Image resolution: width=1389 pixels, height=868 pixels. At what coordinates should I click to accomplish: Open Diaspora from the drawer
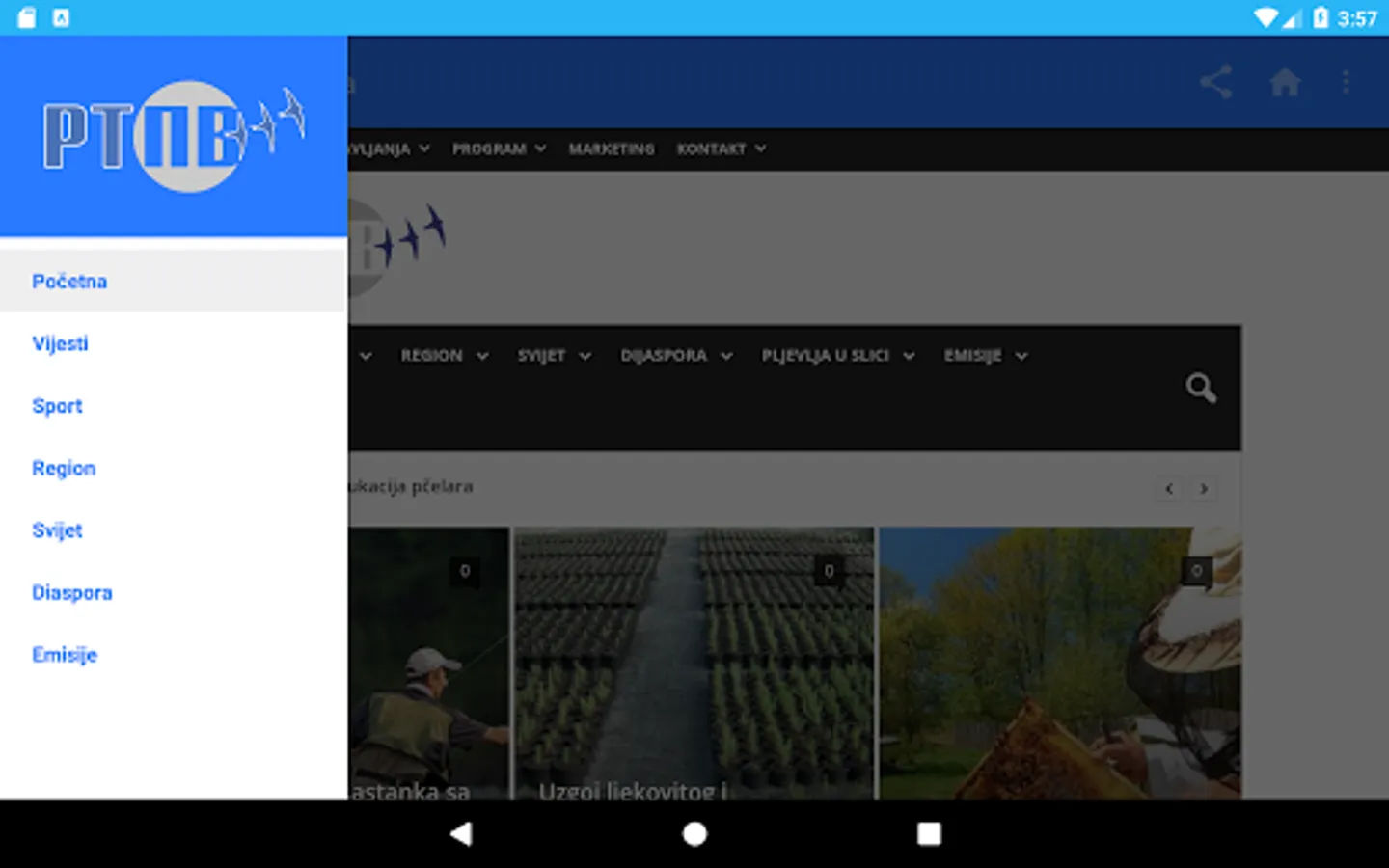point(174,592)
